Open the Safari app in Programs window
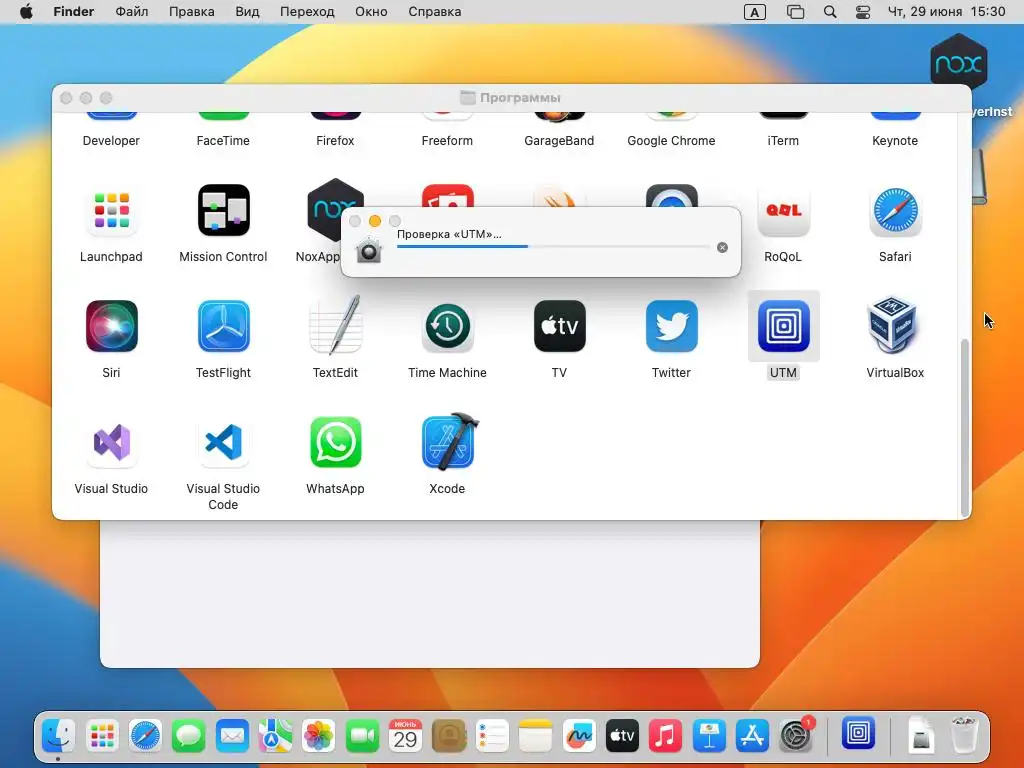 895,210
